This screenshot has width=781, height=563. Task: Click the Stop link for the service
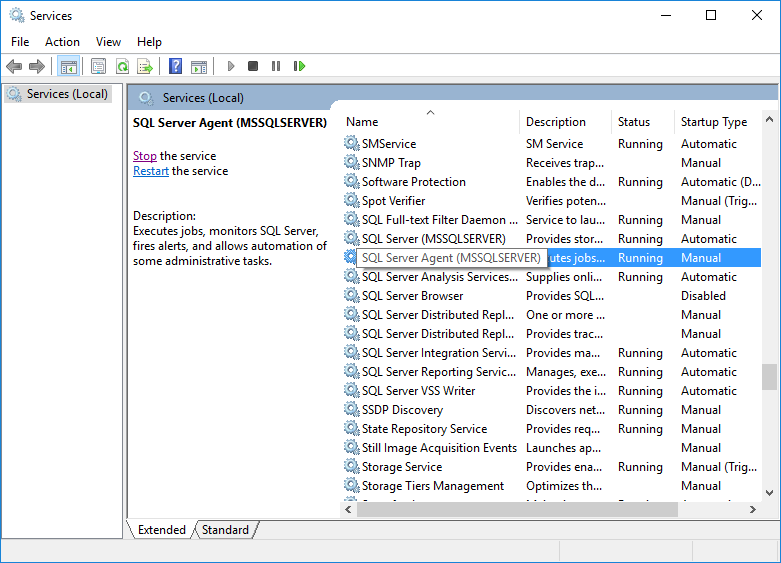click(x=144, y=156)
